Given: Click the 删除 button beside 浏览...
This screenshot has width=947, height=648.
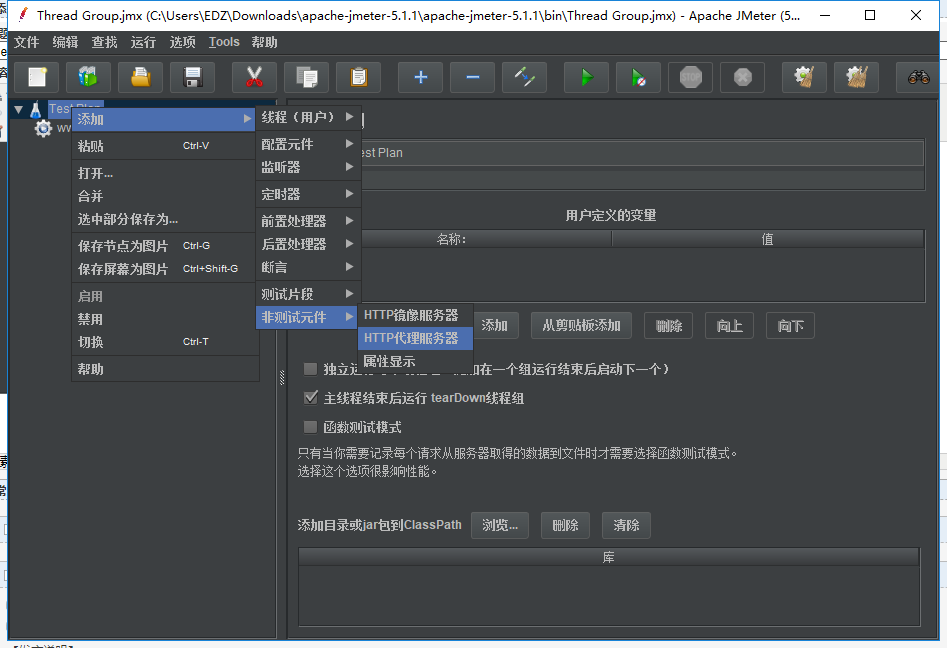Looking at the screenshot, I should pos(565,525).
